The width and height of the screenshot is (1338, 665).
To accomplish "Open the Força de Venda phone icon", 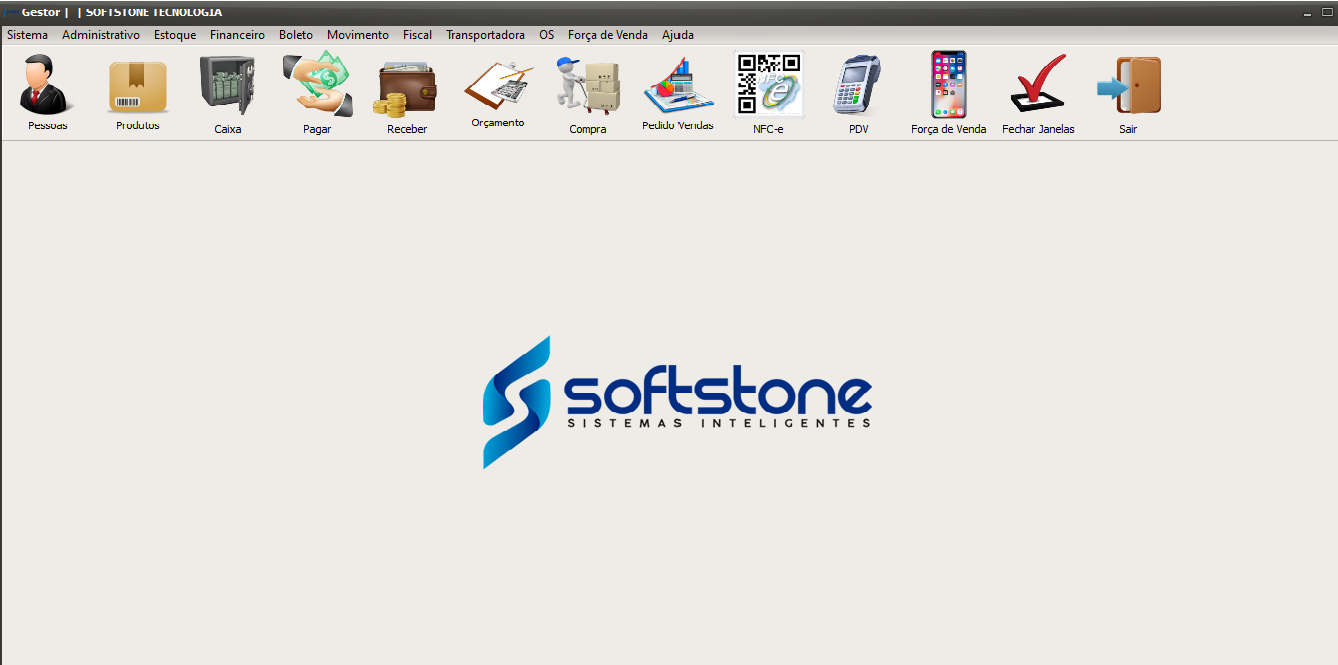I will tap(948, 86).
